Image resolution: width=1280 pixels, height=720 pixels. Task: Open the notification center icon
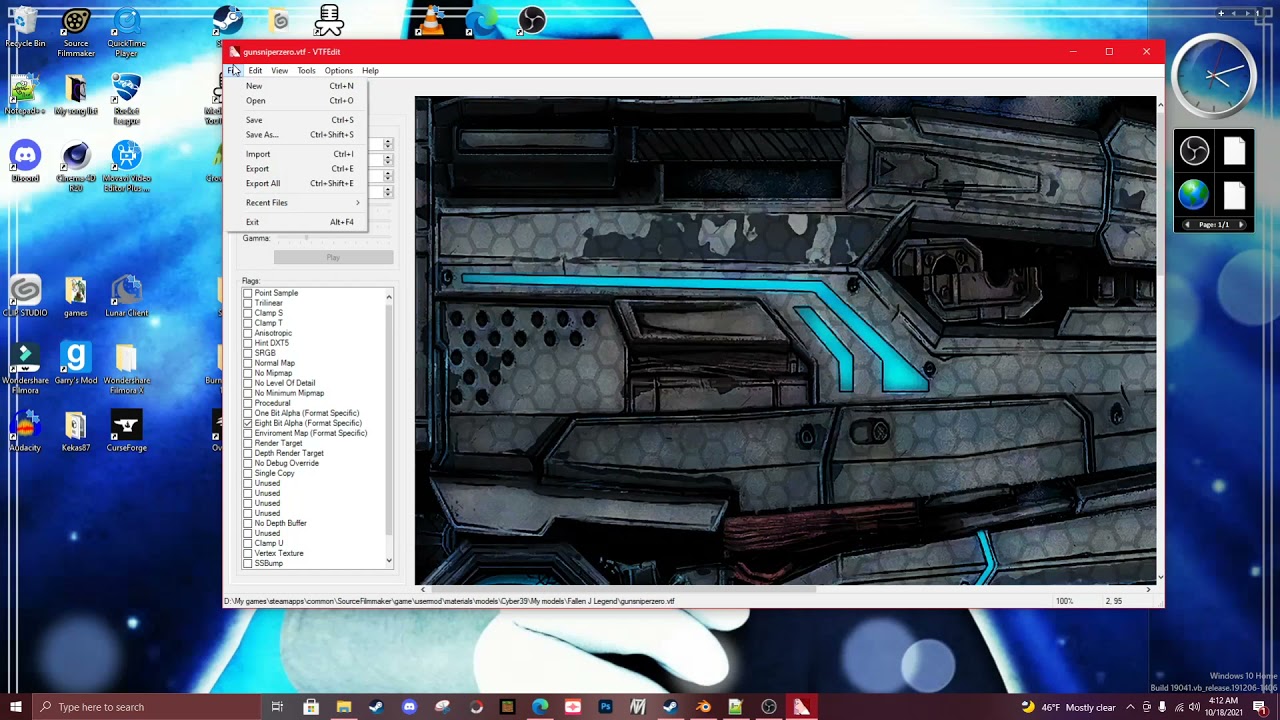click(x=1259, y=707)
